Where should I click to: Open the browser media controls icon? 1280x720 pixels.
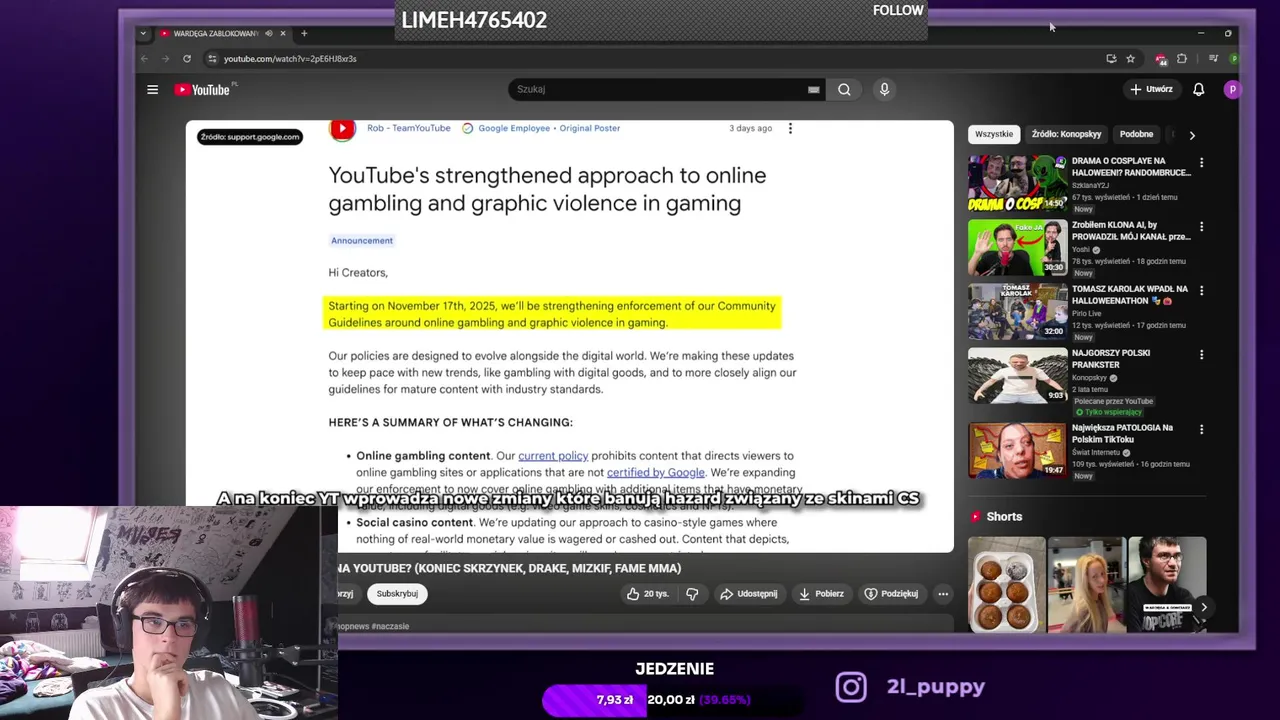point(1213,59)
